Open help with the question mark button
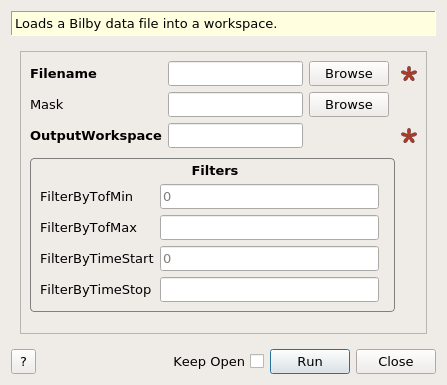 pos(23,361)
